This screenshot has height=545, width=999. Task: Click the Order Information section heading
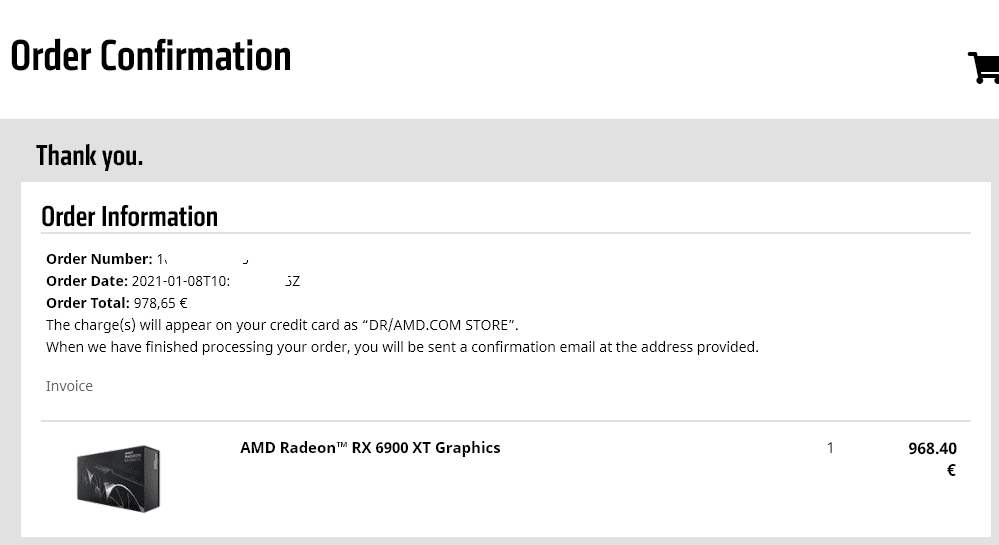coord(129,217)
